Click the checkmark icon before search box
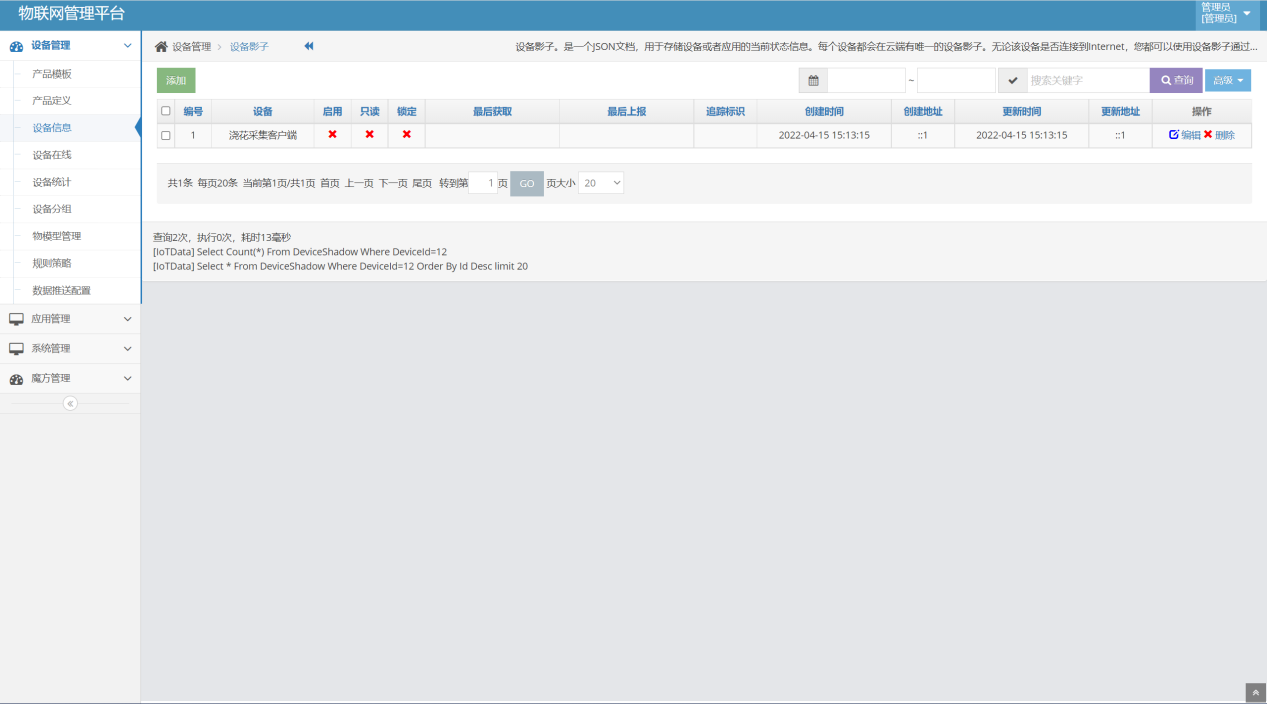 (x=1013, y=80)
